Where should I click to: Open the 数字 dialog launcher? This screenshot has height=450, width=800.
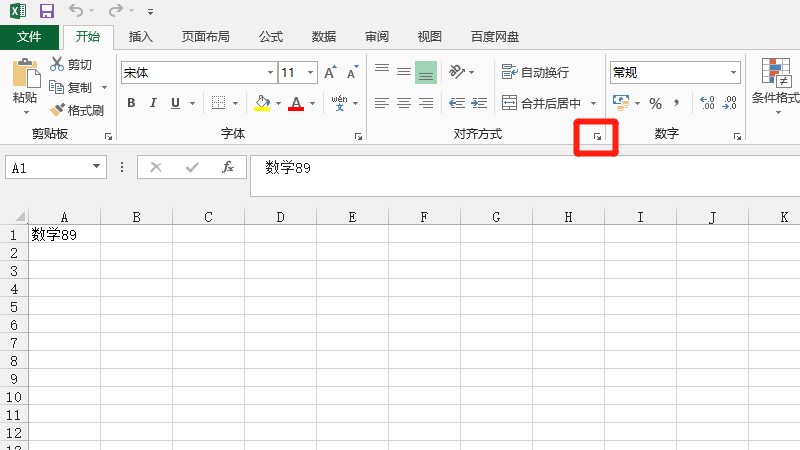coord(737,136)
